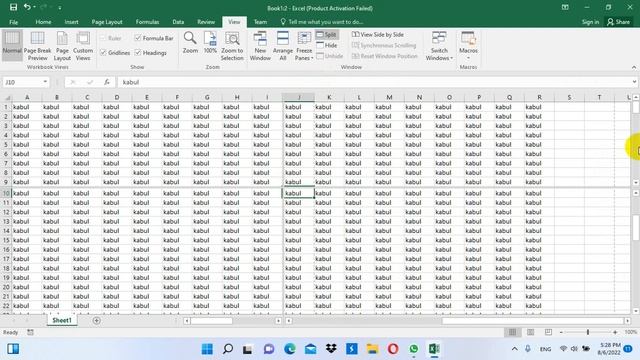
Task: Switch to the Insert tab
Action: (71, 22)
